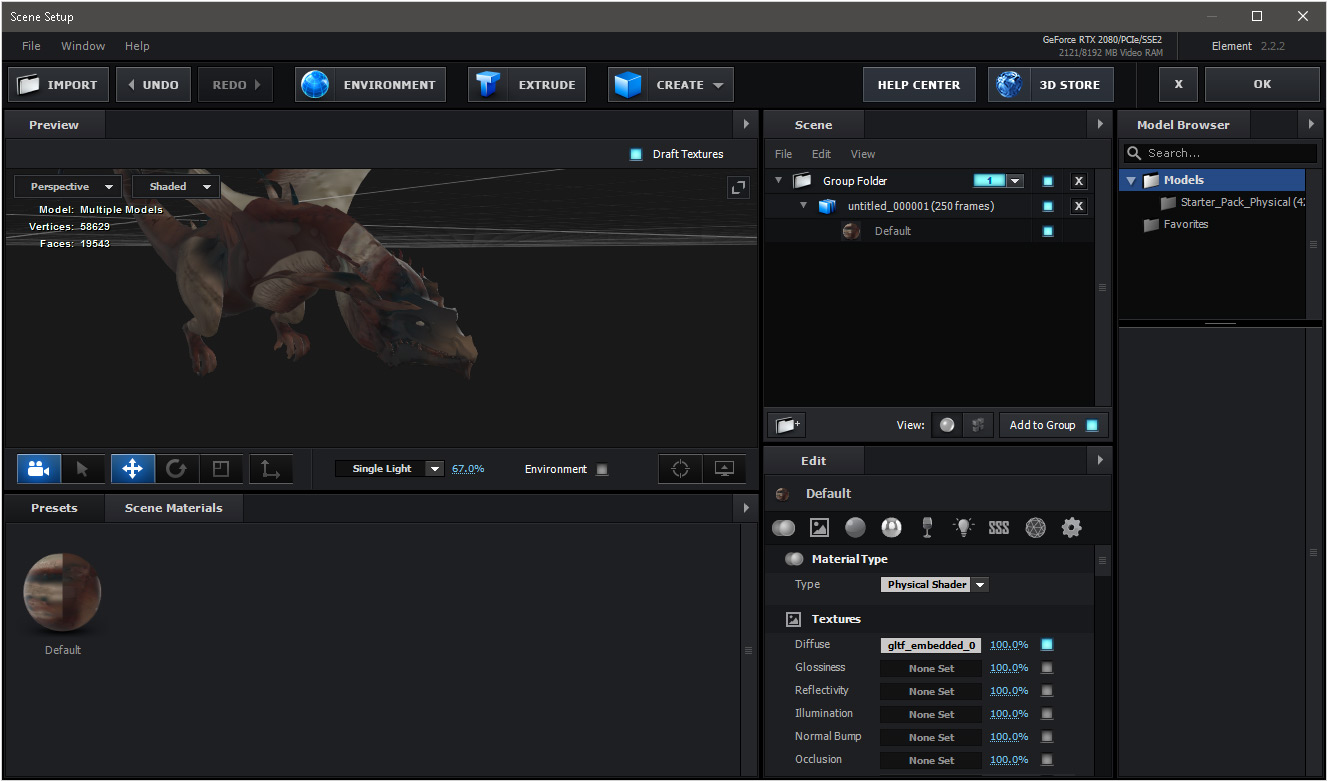The image size is (1327, 781).
Task: Select the camera navigation tool
Action: tap(38, 468)
